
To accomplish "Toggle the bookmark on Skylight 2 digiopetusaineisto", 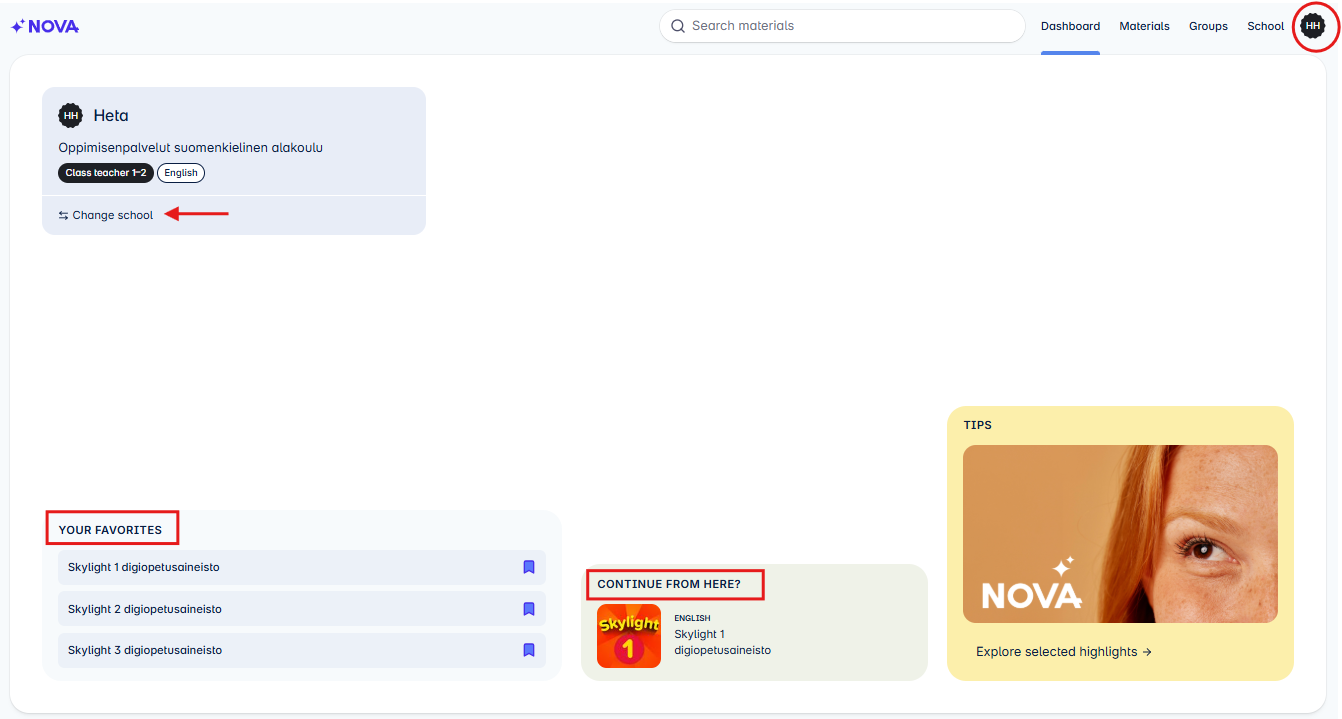I will click(x=527, y=608).
